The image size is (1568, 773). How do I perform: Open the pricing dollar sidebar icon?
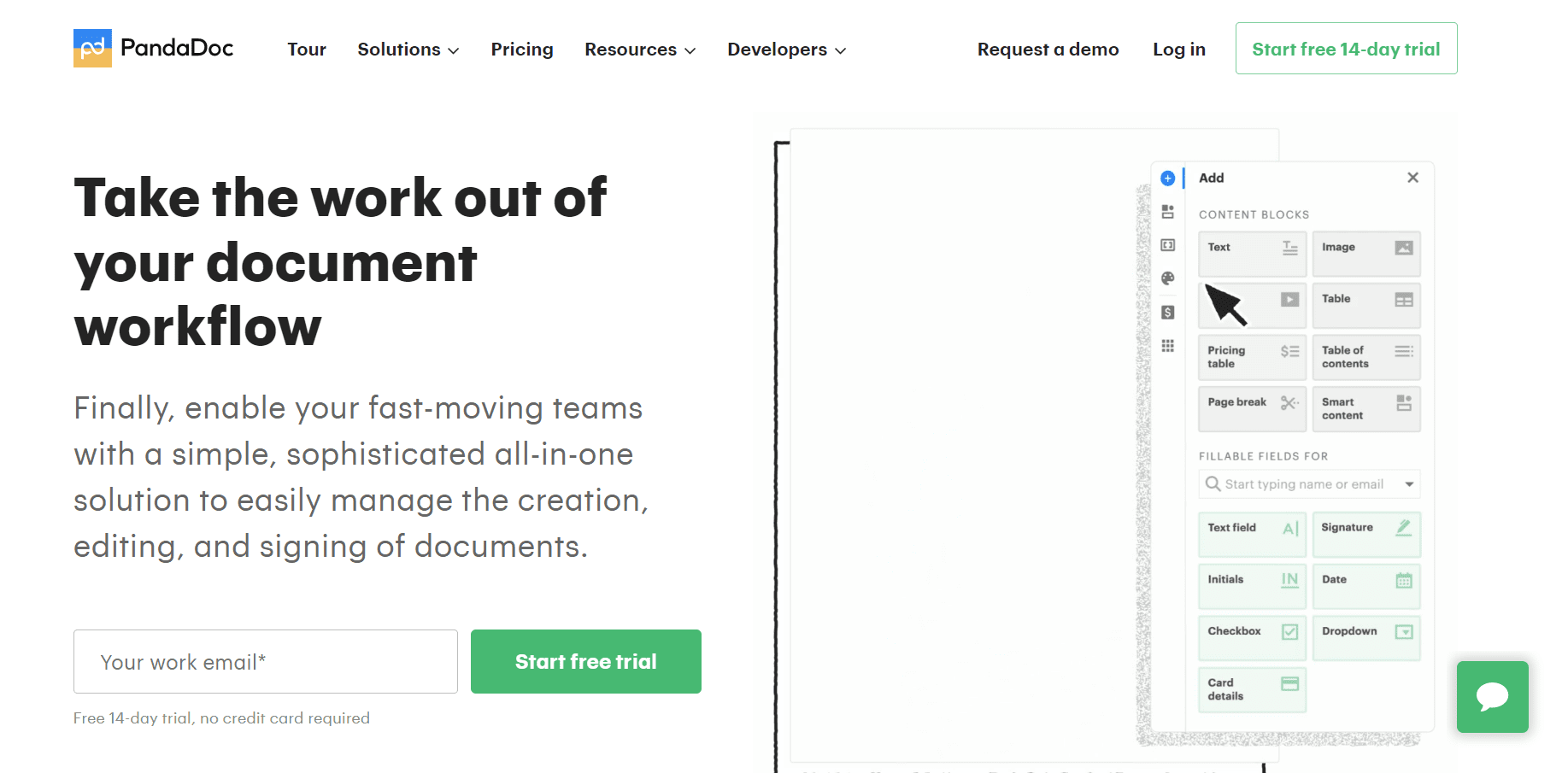1167,313
